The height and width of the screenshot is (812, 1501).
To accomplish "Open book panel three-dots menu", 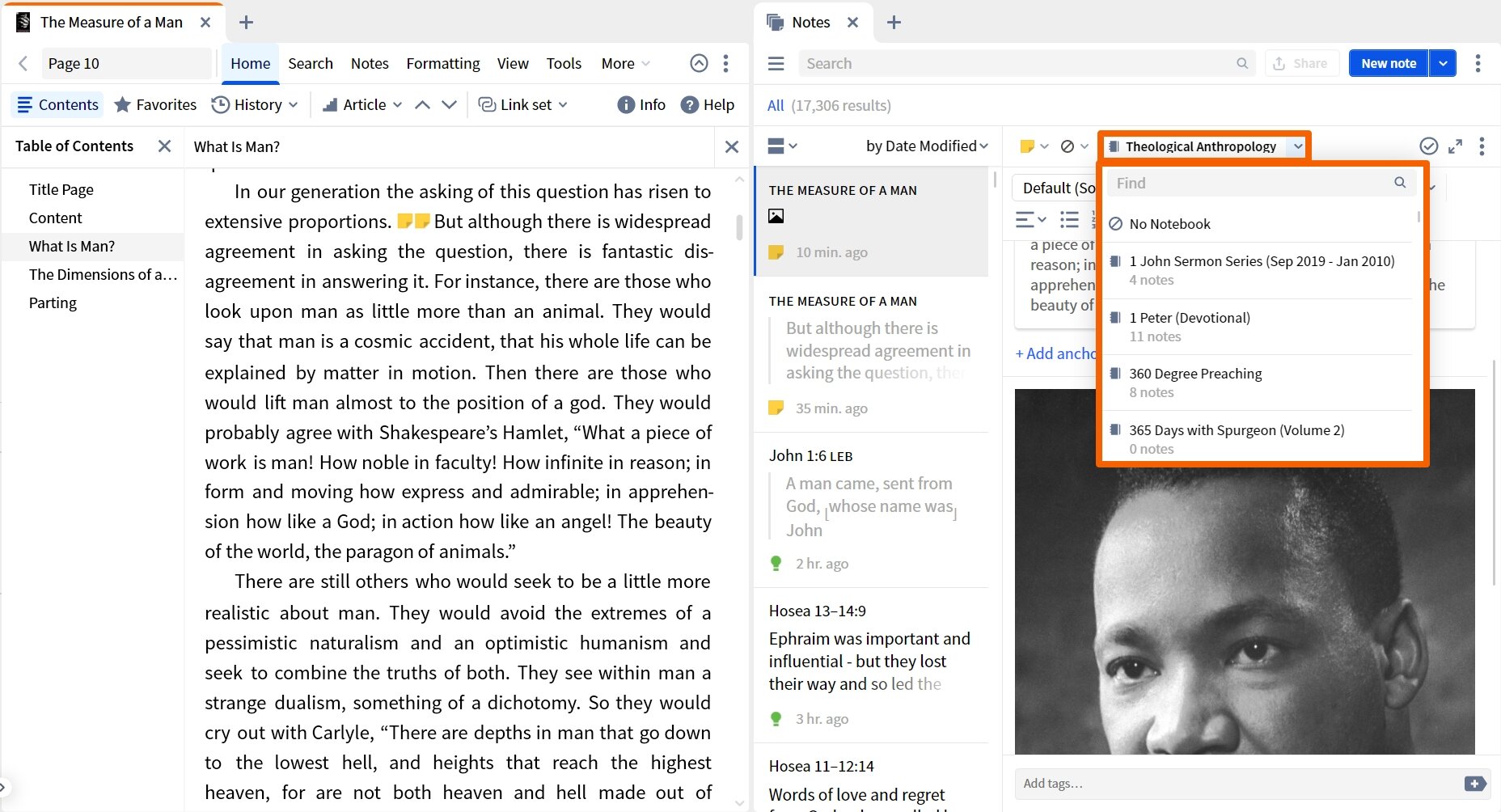I will (x=725, y=63).
